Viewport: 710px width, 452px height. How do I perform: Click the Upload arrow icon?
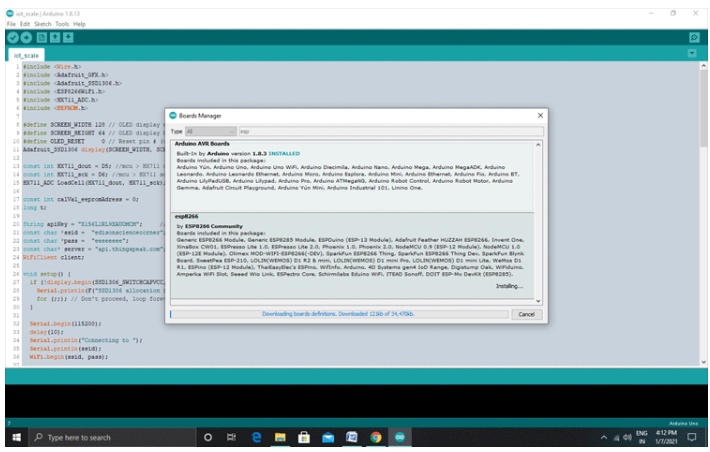pyautogui.click(x=25, y=37)
